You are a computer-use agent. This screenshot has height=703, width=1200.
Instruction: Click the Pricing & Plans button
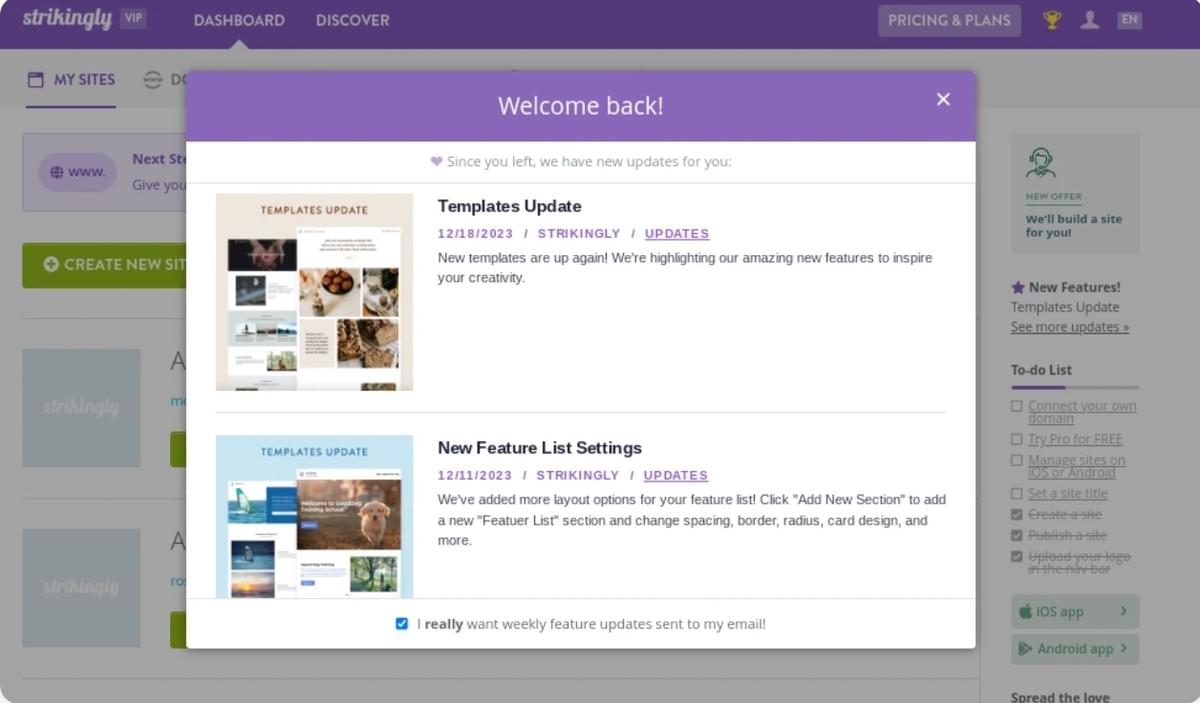click(x=949, y=20)
